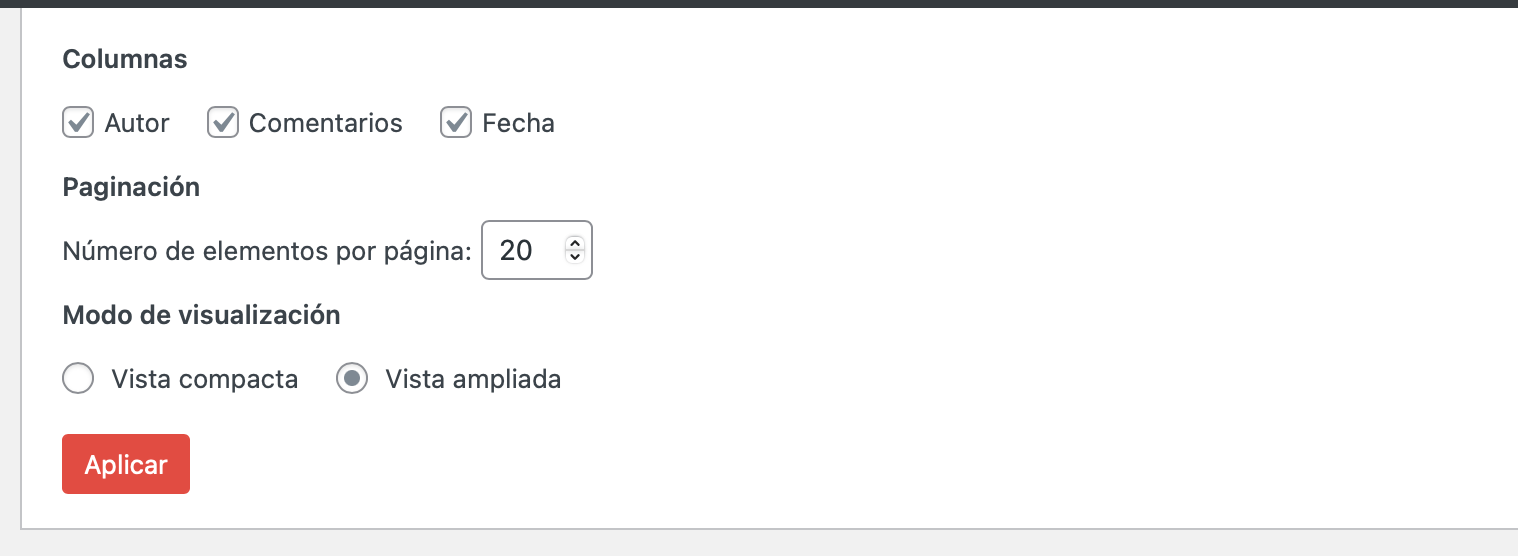Apply settings with the red Aplicar button
Image resolution: width=1518 pixels, height=556 pixels.
pyautogui.click(x=126, y=464)
